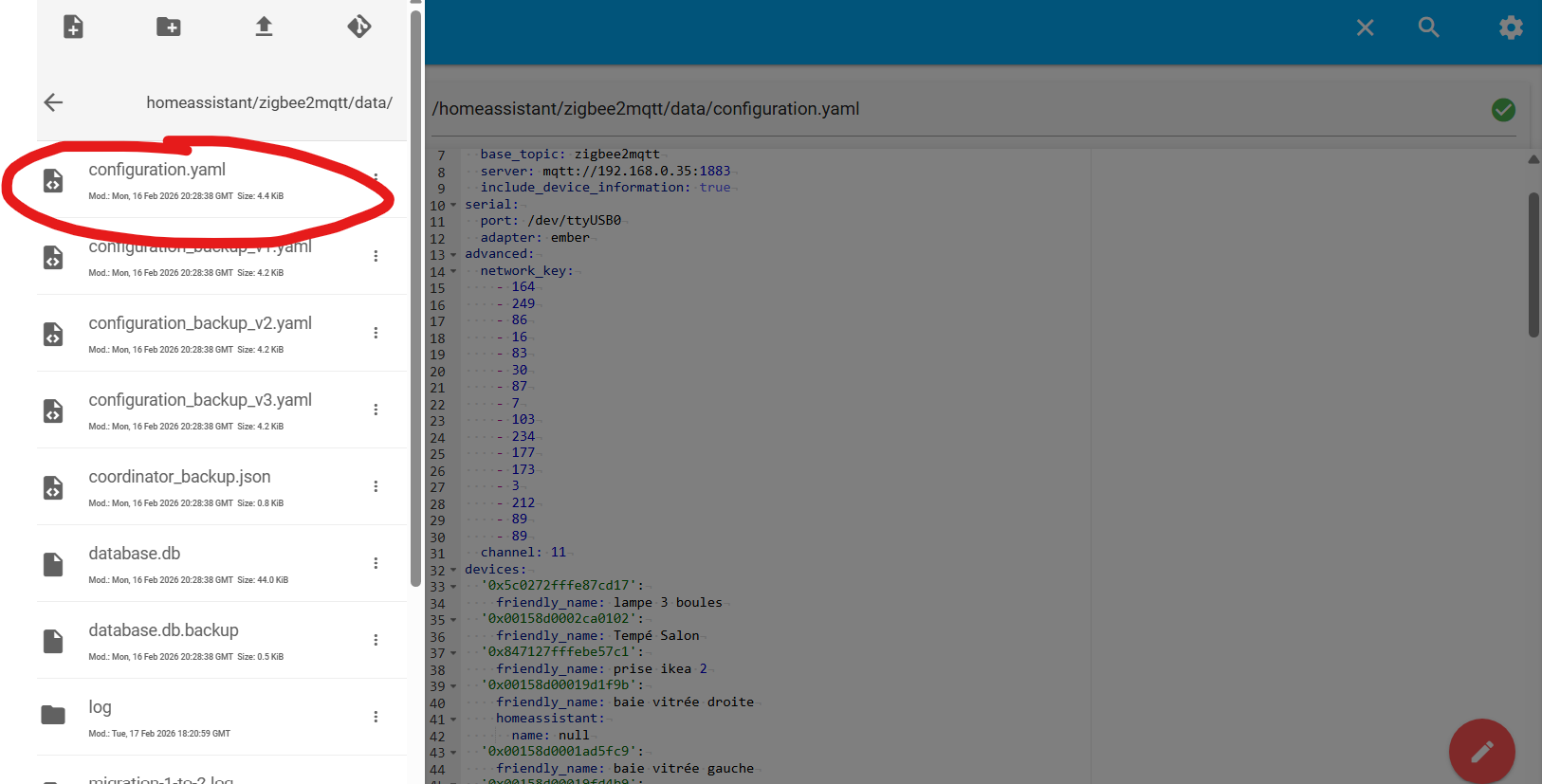
Task: Go back to parent folder arrow
Action: click(54, 102)
